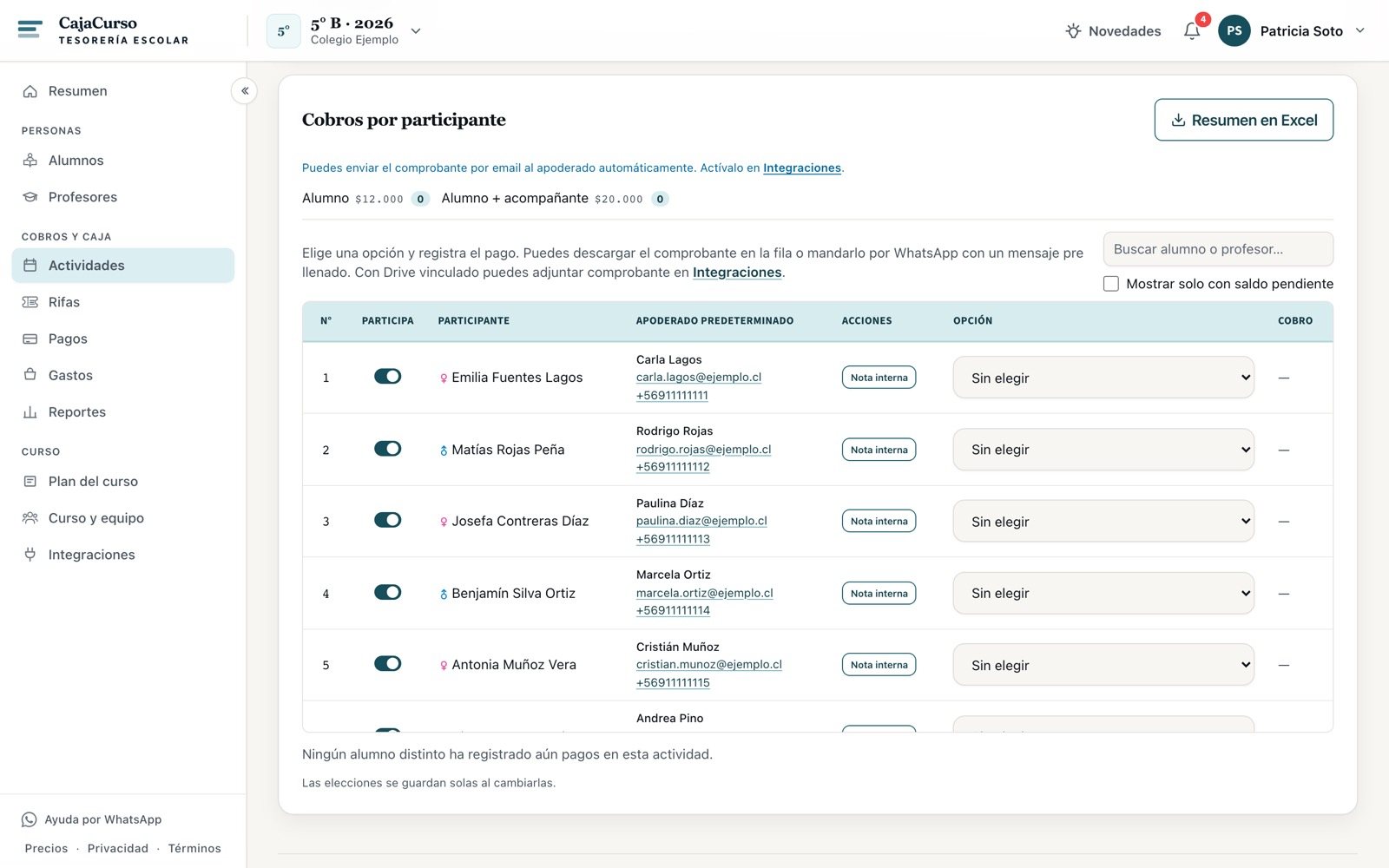
Task: Click the download icon in Resumen en Excel
Action: [1178, 120]
